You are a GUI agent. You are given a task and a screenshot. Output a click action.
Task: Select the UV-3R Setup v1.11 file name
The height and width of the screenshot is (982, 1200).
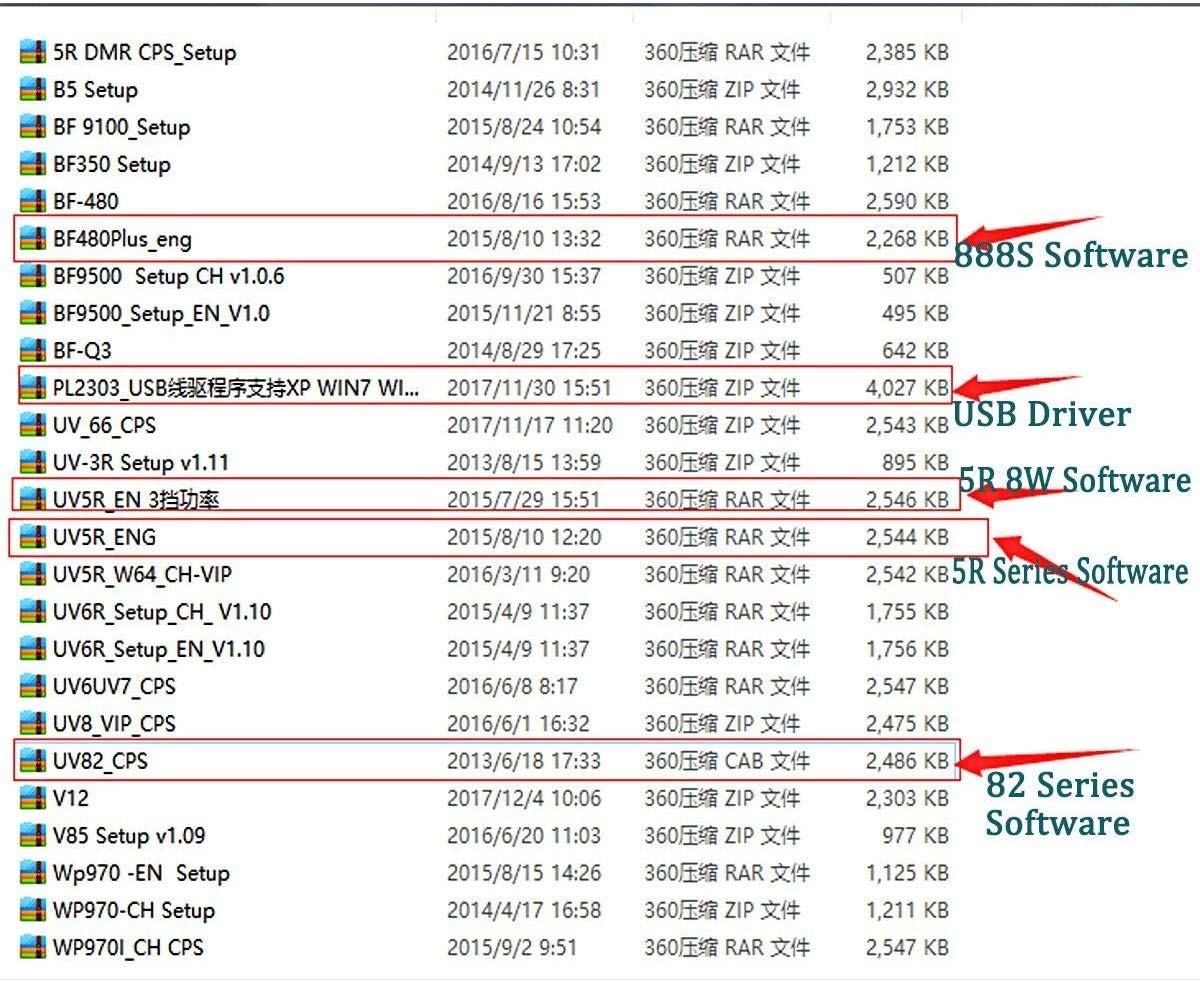(x=141, y=463)
